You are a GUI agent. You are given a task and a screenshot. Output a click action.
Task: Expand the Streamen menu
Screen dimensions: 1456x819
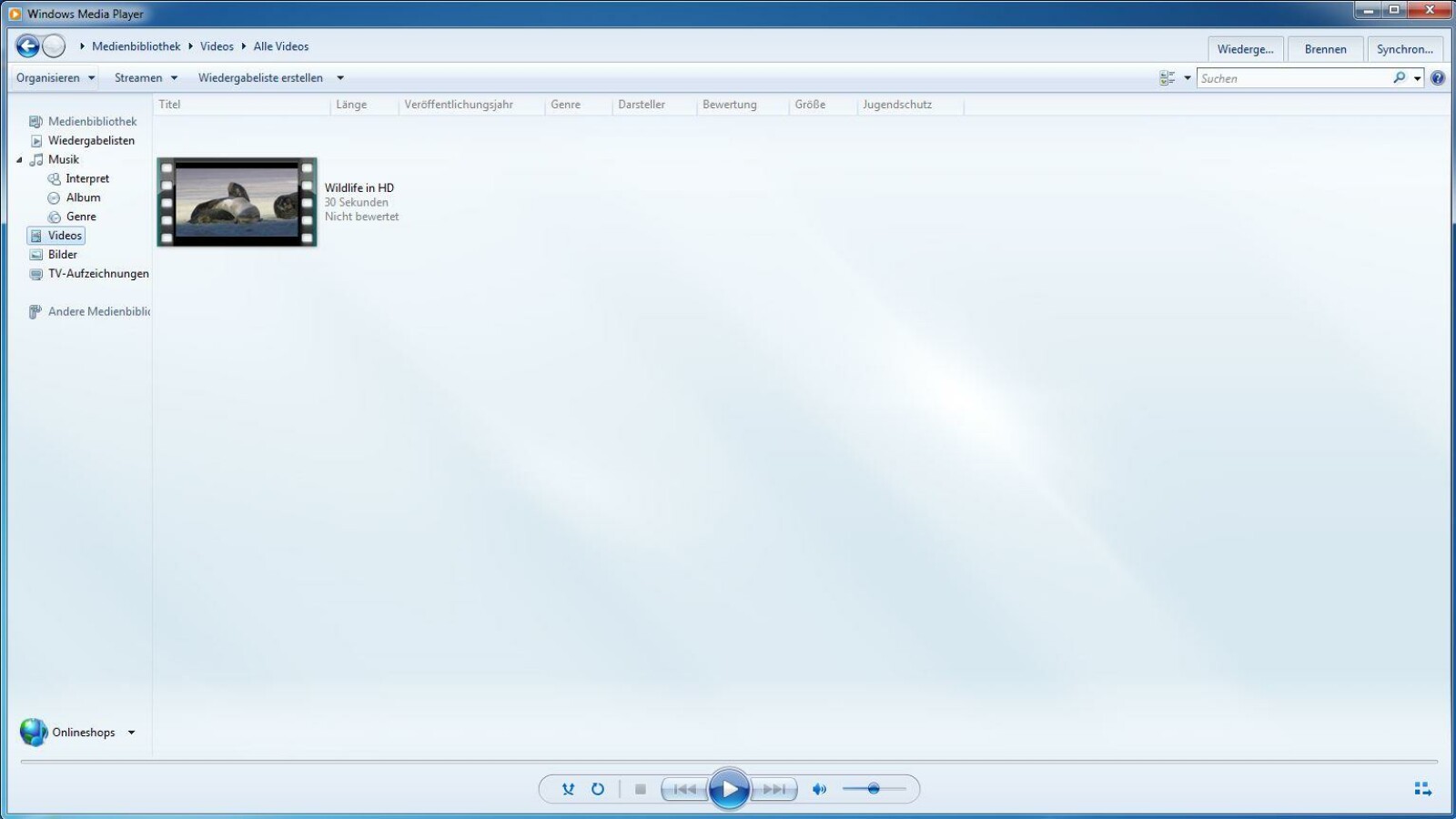(144, 77)
